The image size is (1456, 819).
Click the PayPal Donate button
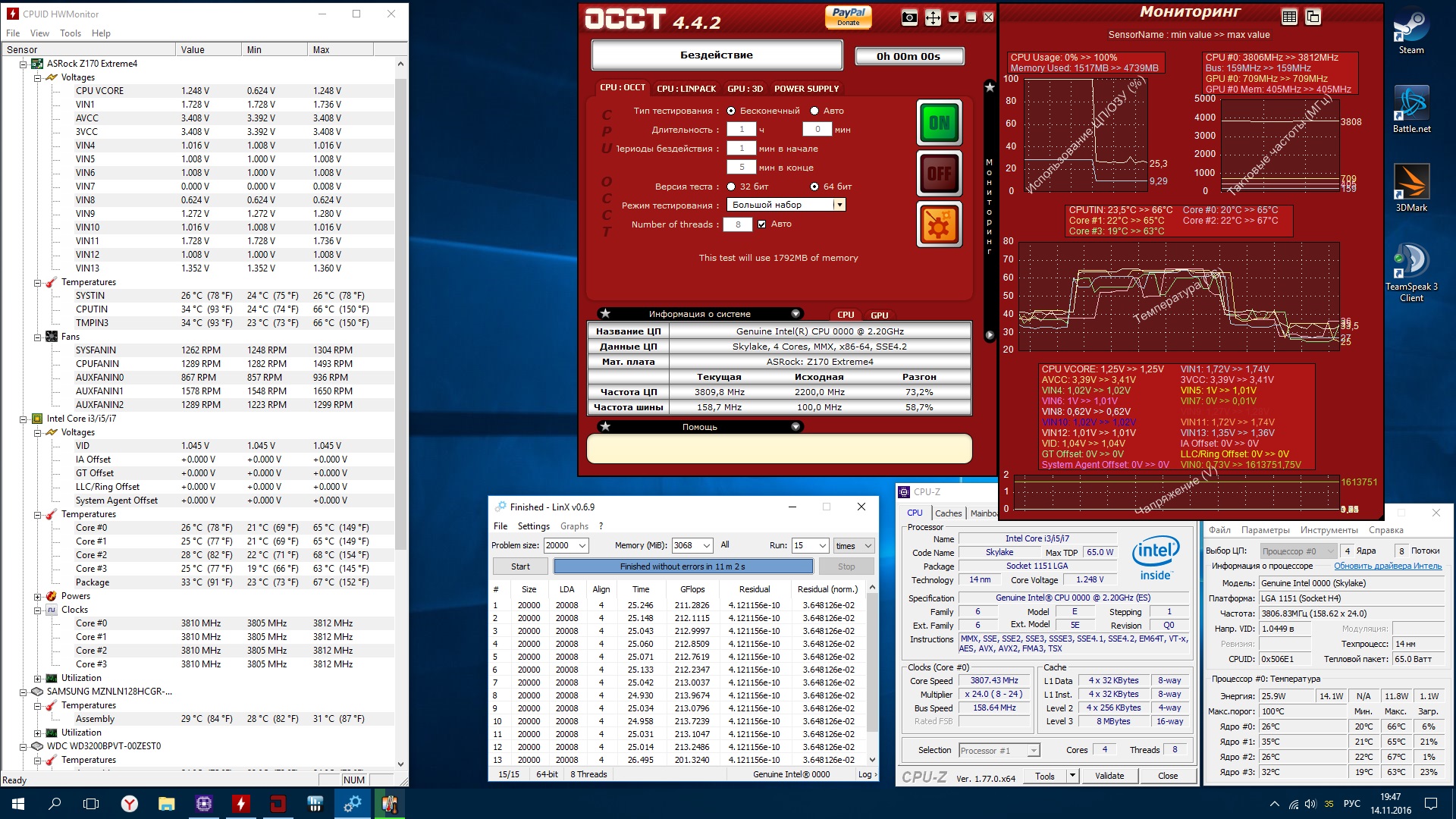pyautogui.click(x=848, y=17)
